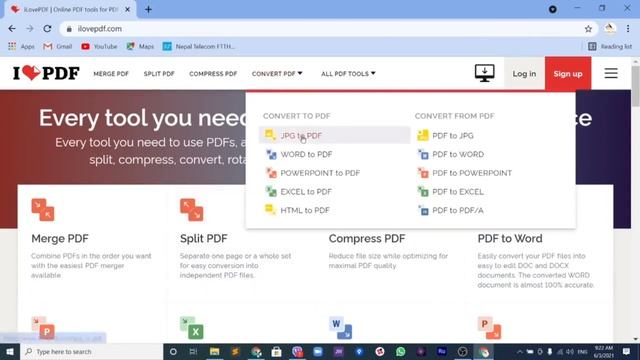This screenshot has width=640, height=360.
Task: Open the Split PDF card title
Action: (204, 238)
